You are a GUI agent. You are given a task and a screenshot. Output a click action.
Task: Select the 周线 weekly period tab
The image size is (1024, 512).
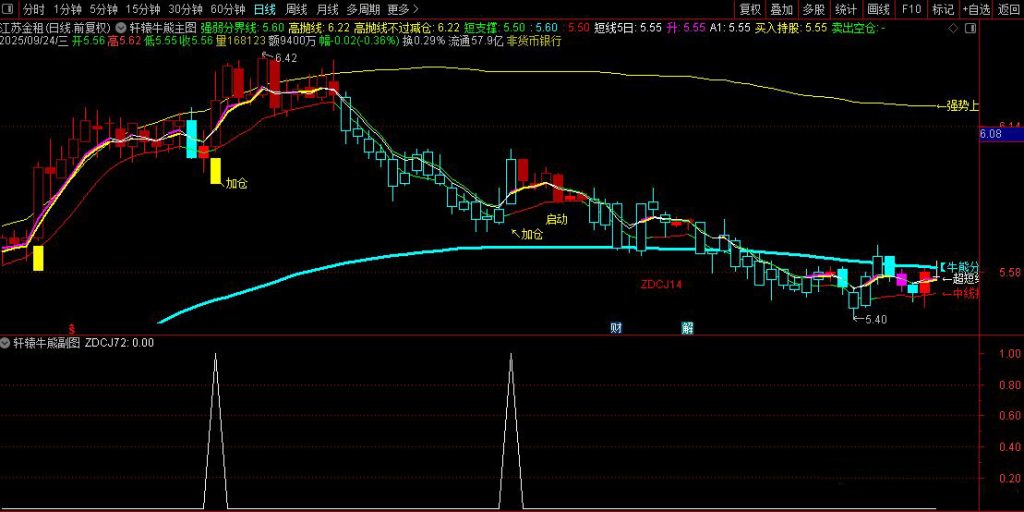(x=296, y=9)
